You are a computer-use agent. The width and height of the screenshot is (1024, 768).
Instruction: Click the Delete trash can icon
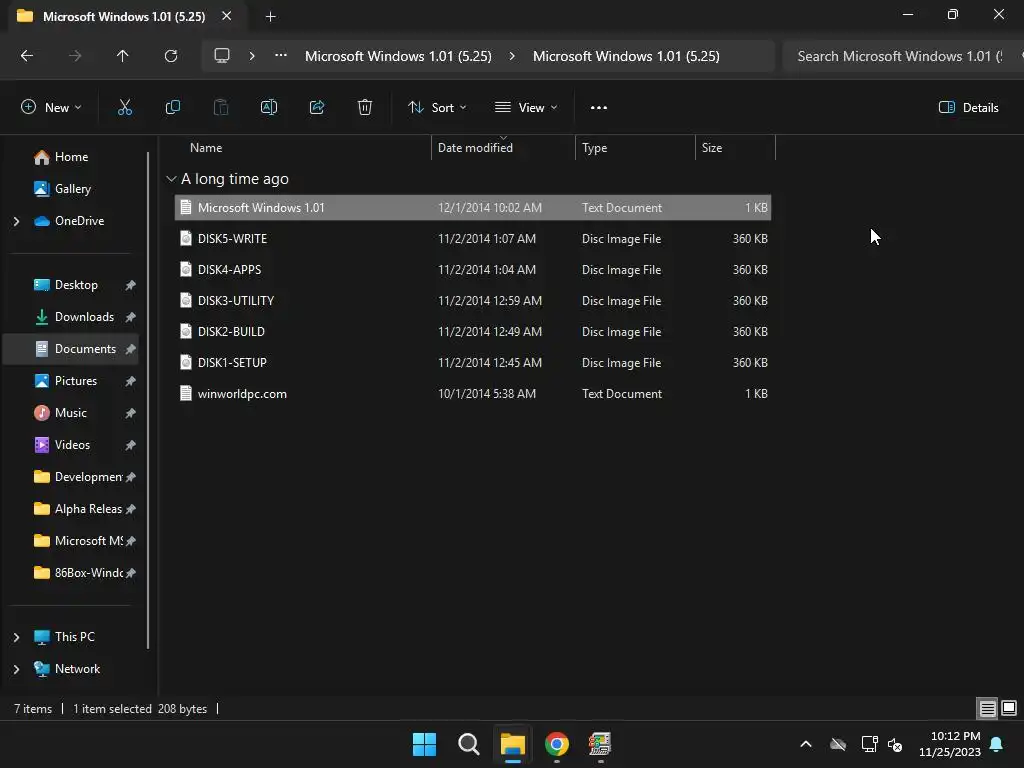pos(365,108)
